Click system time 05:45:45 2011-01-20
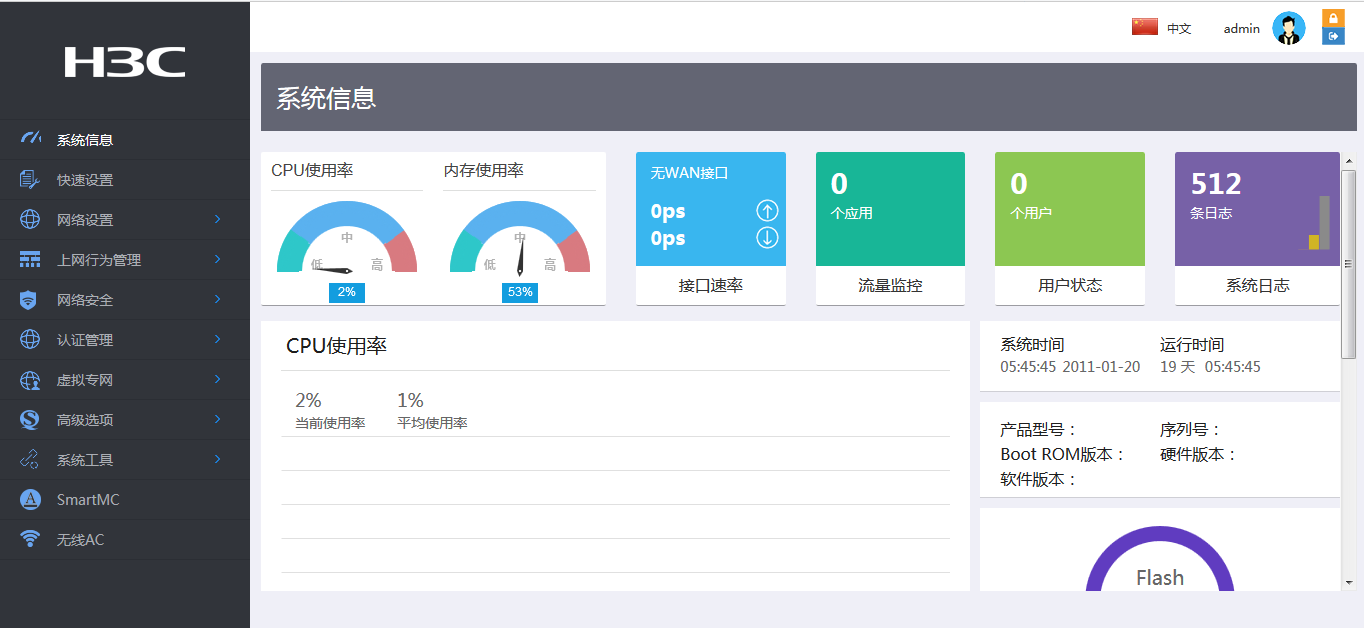 [x=1070, y=367]
